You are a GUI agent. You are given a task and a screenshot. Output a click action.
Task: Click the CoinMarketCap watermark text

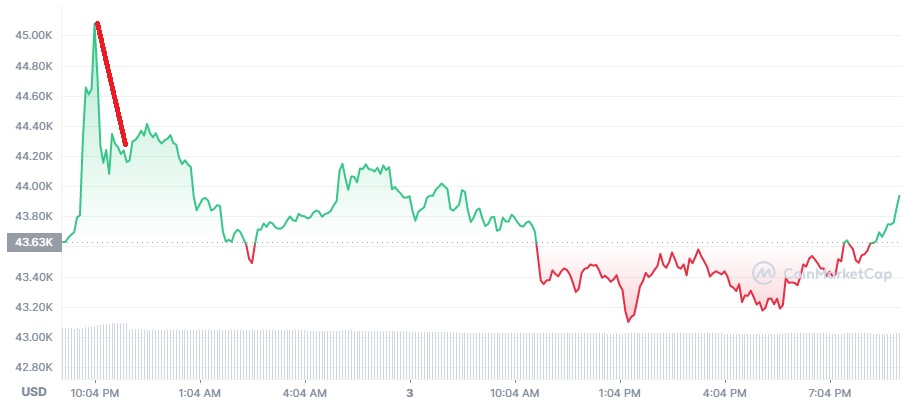(837, 273)
